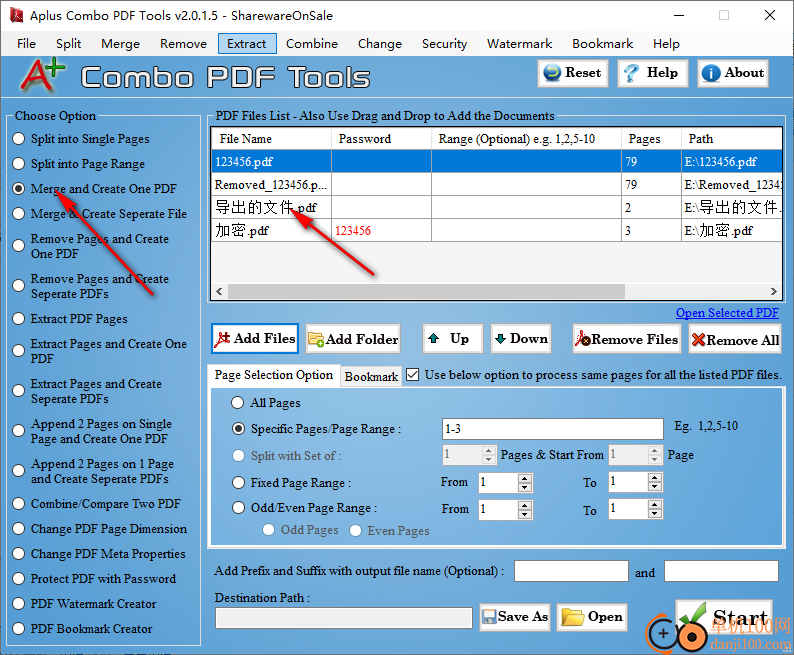Screen dimensions: 794x655
Task: Select the 加密.pdf file row
Action: tap(496, 231)
